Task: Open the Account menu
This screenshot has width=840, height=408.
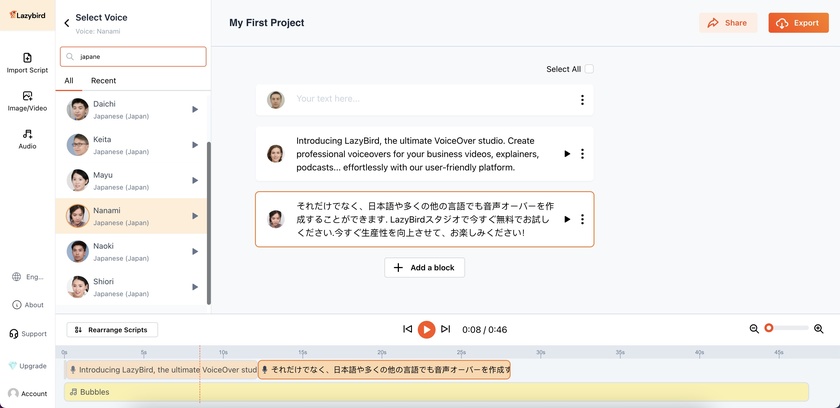Action: [27, 394]
